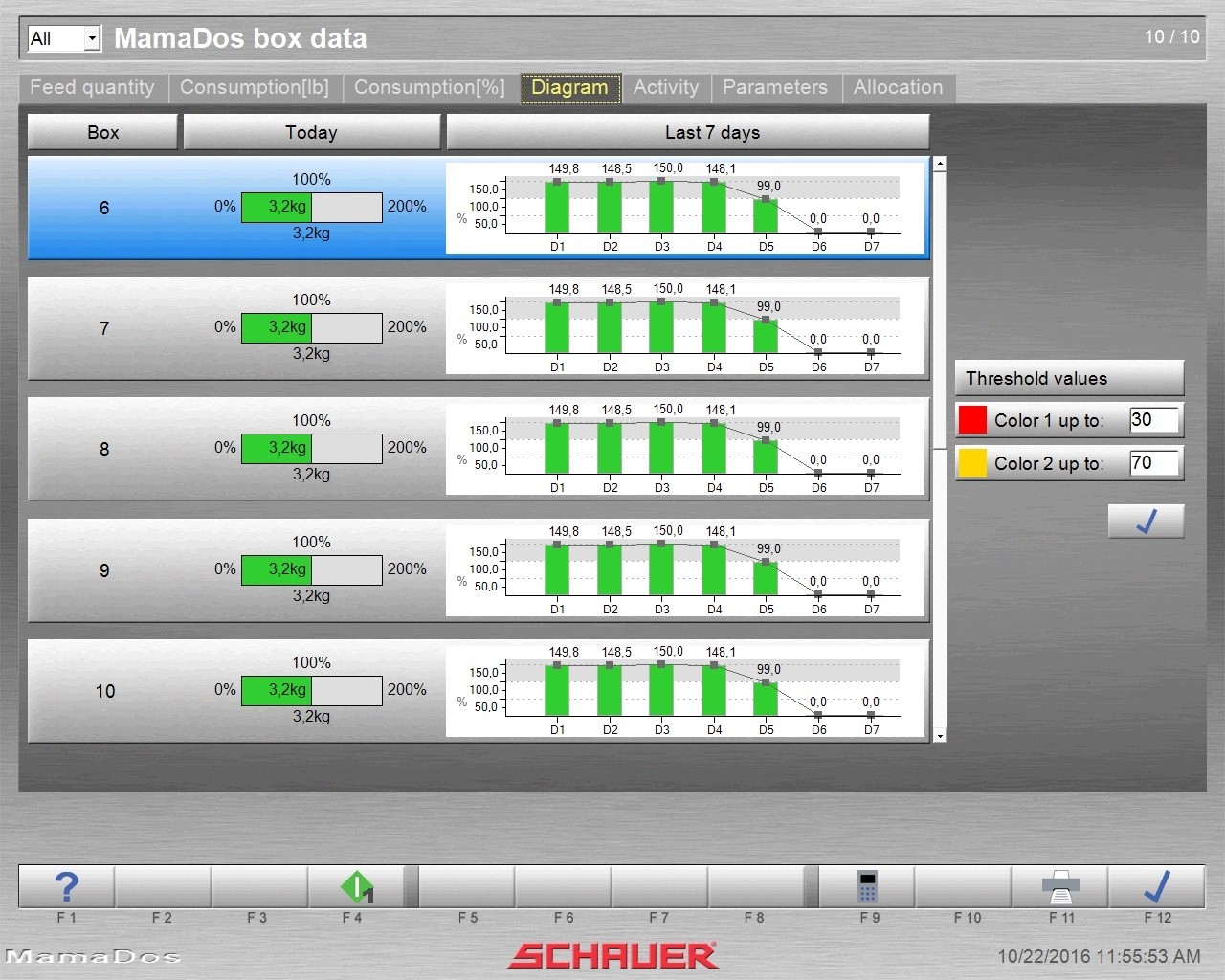Image resolution: width=1225 pixels, height=980 pixels.
Task: Confirm with the F12 checkmark icon
Action: [x=1156, y=887]
